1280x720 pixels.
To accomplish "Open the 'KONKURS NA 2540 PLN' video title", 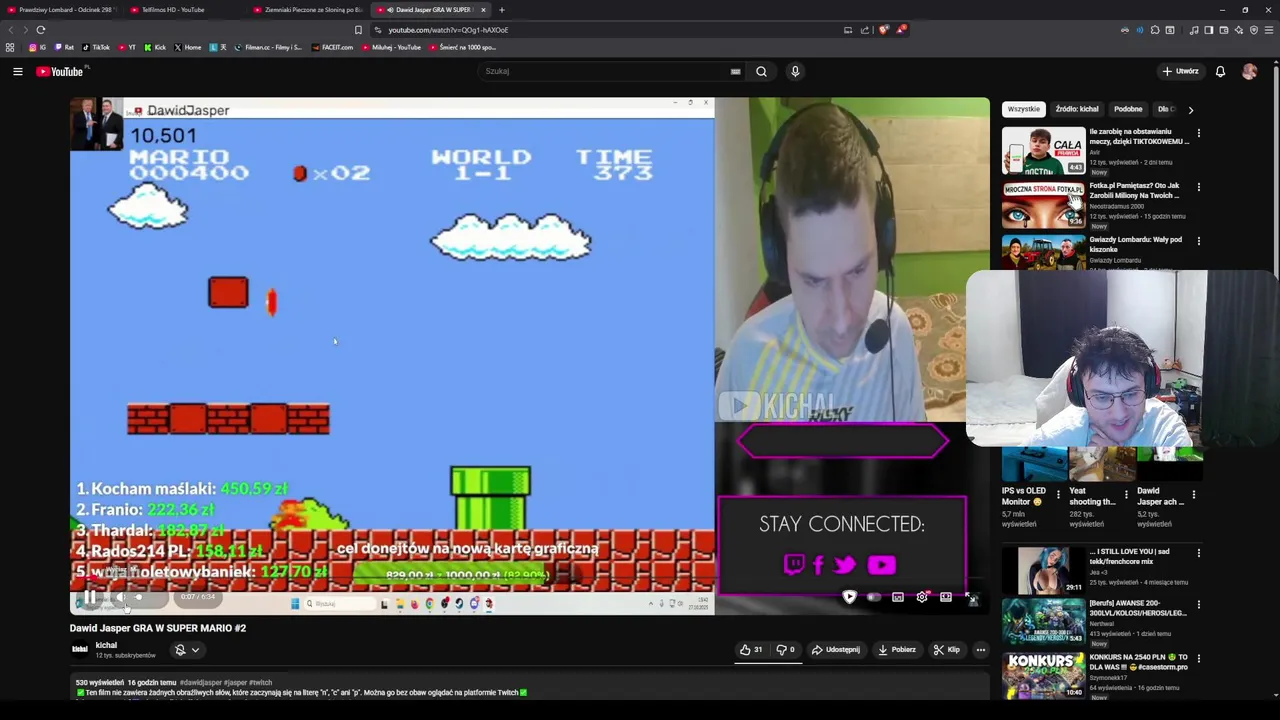I will click(x=1138, y=662).
